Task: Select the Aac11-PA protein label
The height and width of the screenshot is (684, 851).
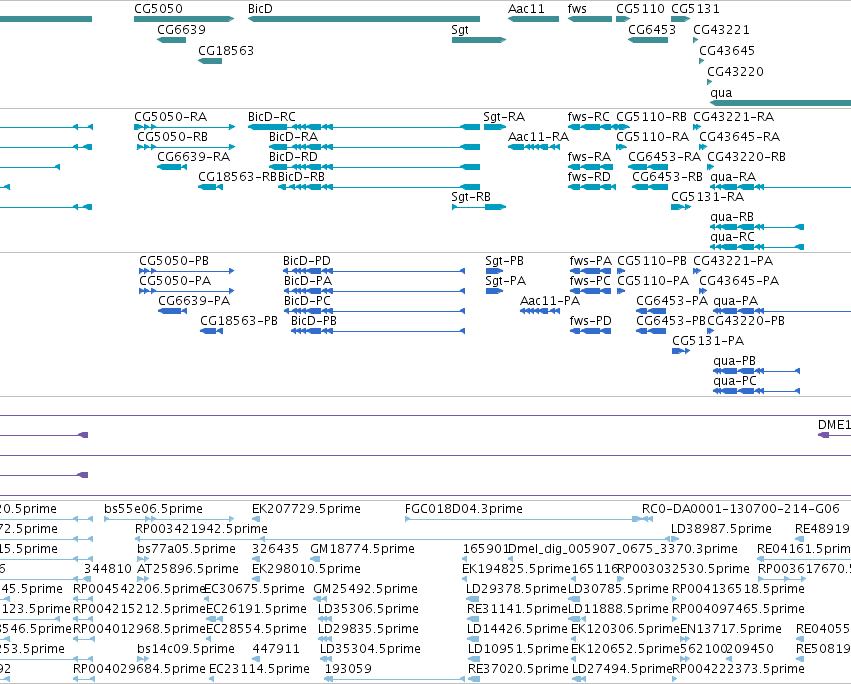Action: (x=550, y=301)
